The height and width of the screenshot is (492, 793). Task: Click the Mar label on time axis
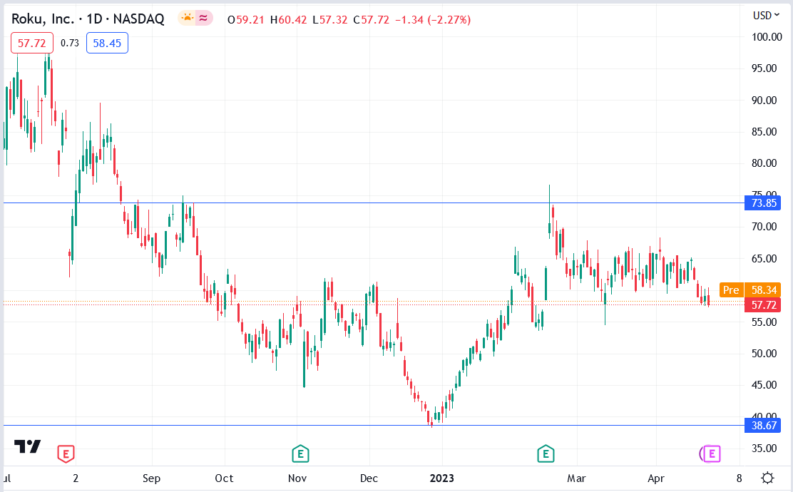(x=576, y=478)
